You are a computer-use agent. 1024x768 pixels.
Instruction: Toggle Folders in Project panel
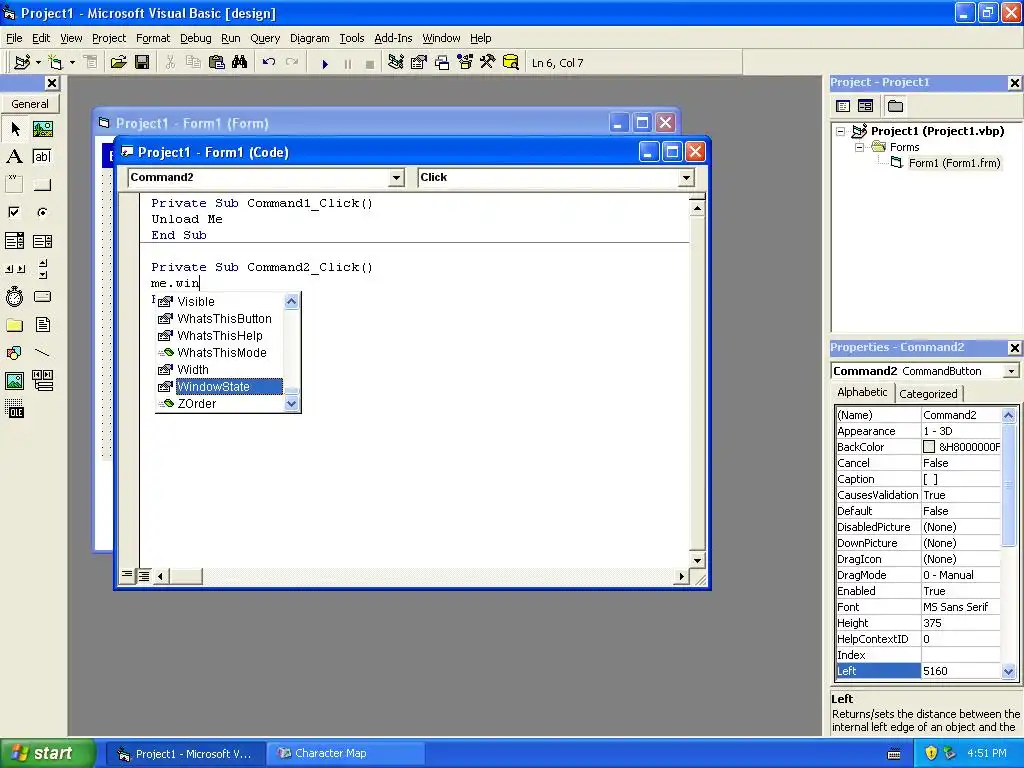coord(895,106)
